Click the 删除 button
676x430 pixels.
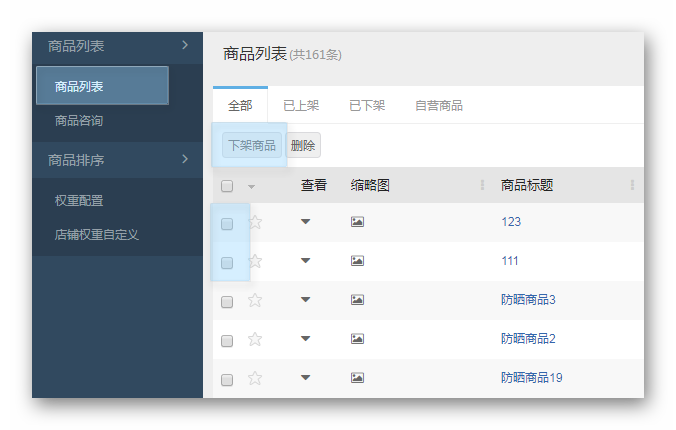point(303,145)
